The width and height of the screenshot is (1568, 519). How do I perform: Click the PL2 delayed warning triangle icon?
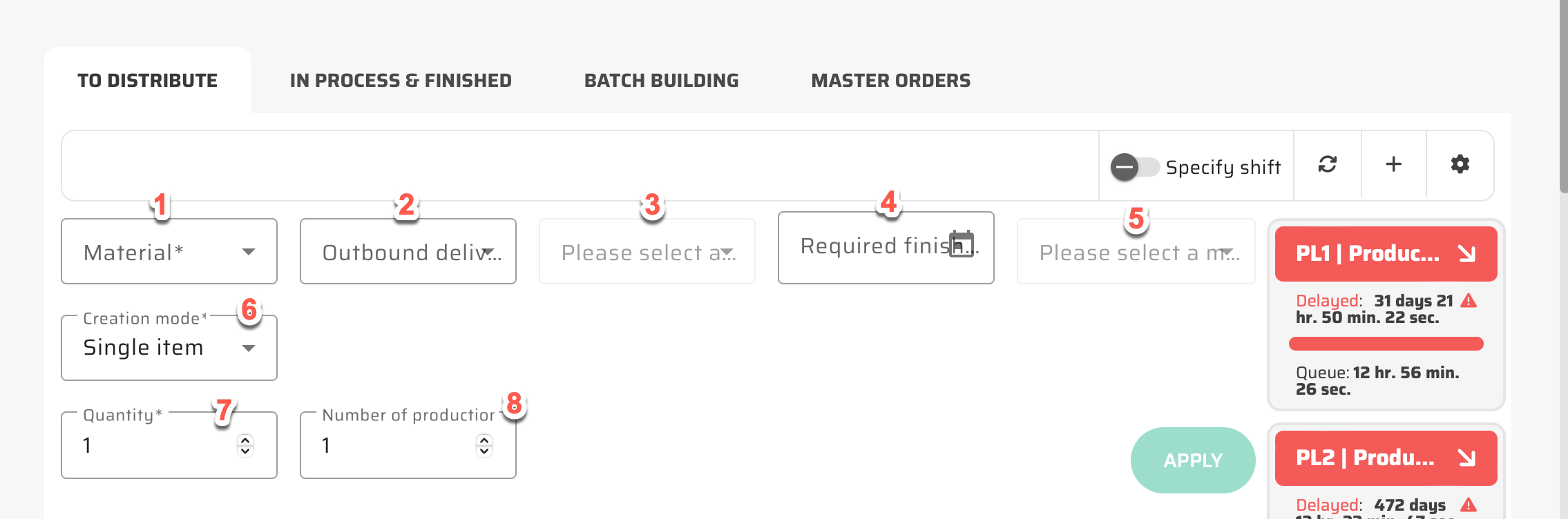click(x=1469, y=505)
